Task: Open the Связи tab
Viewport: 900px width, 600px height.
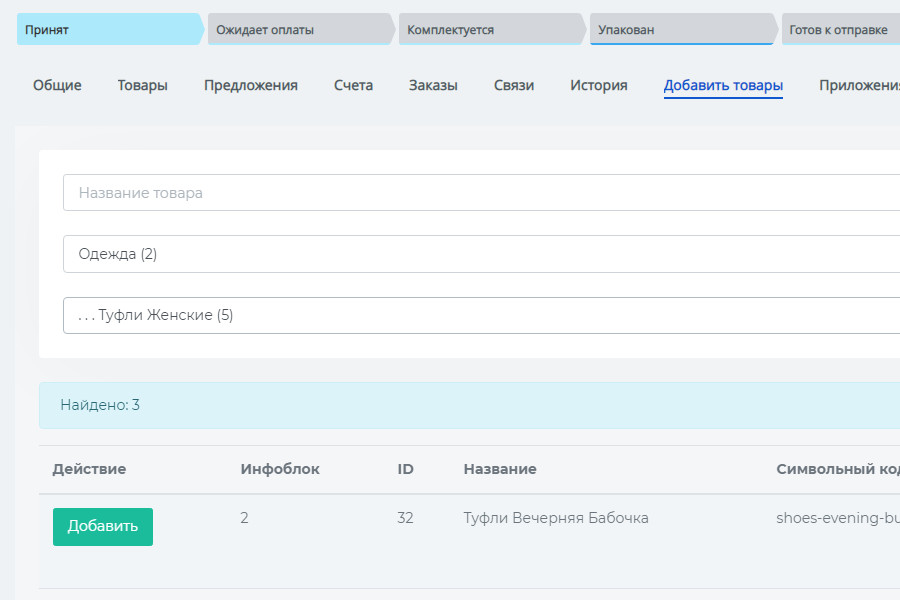Action: click(514, 85)
